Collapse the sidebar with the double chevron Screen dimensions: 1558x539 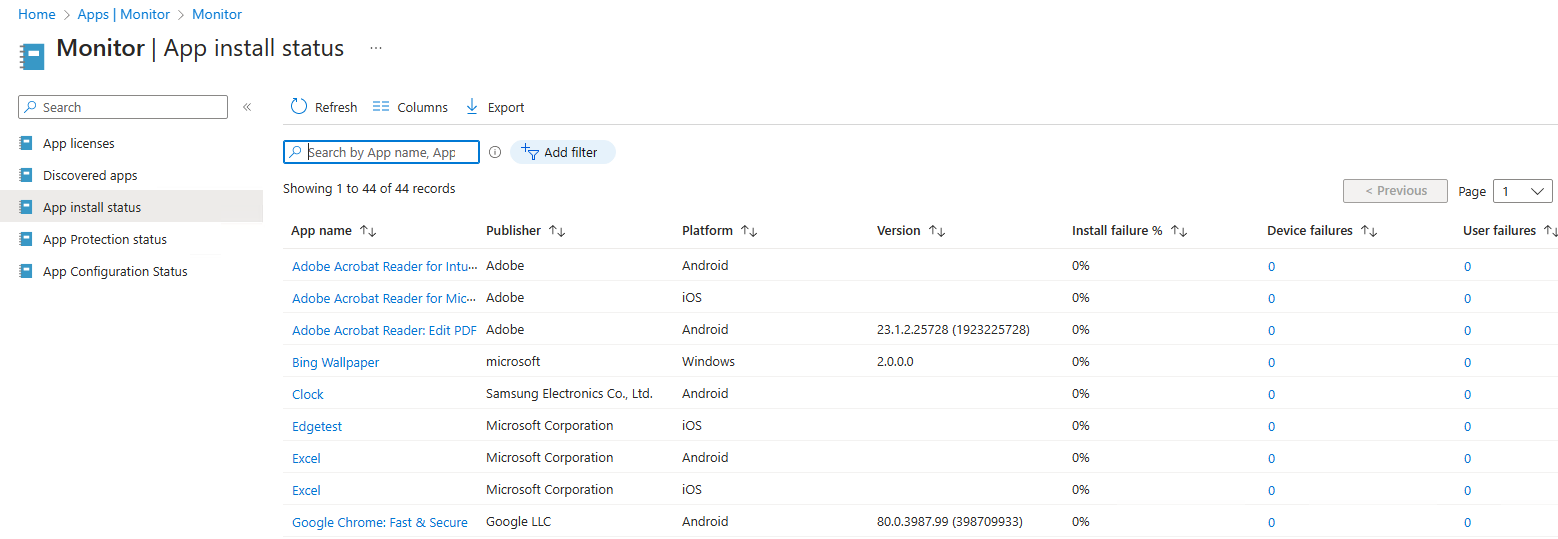tap(247, 107)
